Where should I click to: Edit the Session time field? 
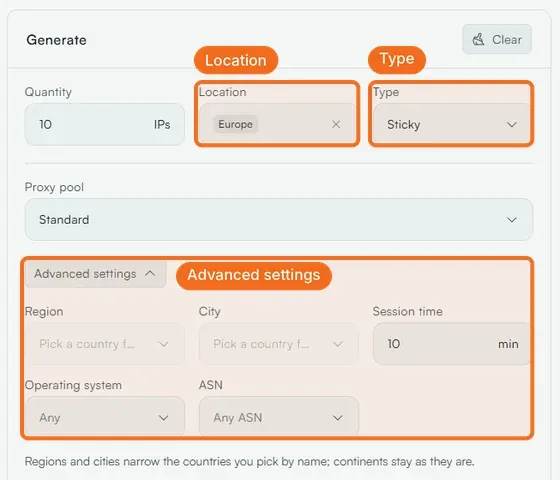coord(451,344)
